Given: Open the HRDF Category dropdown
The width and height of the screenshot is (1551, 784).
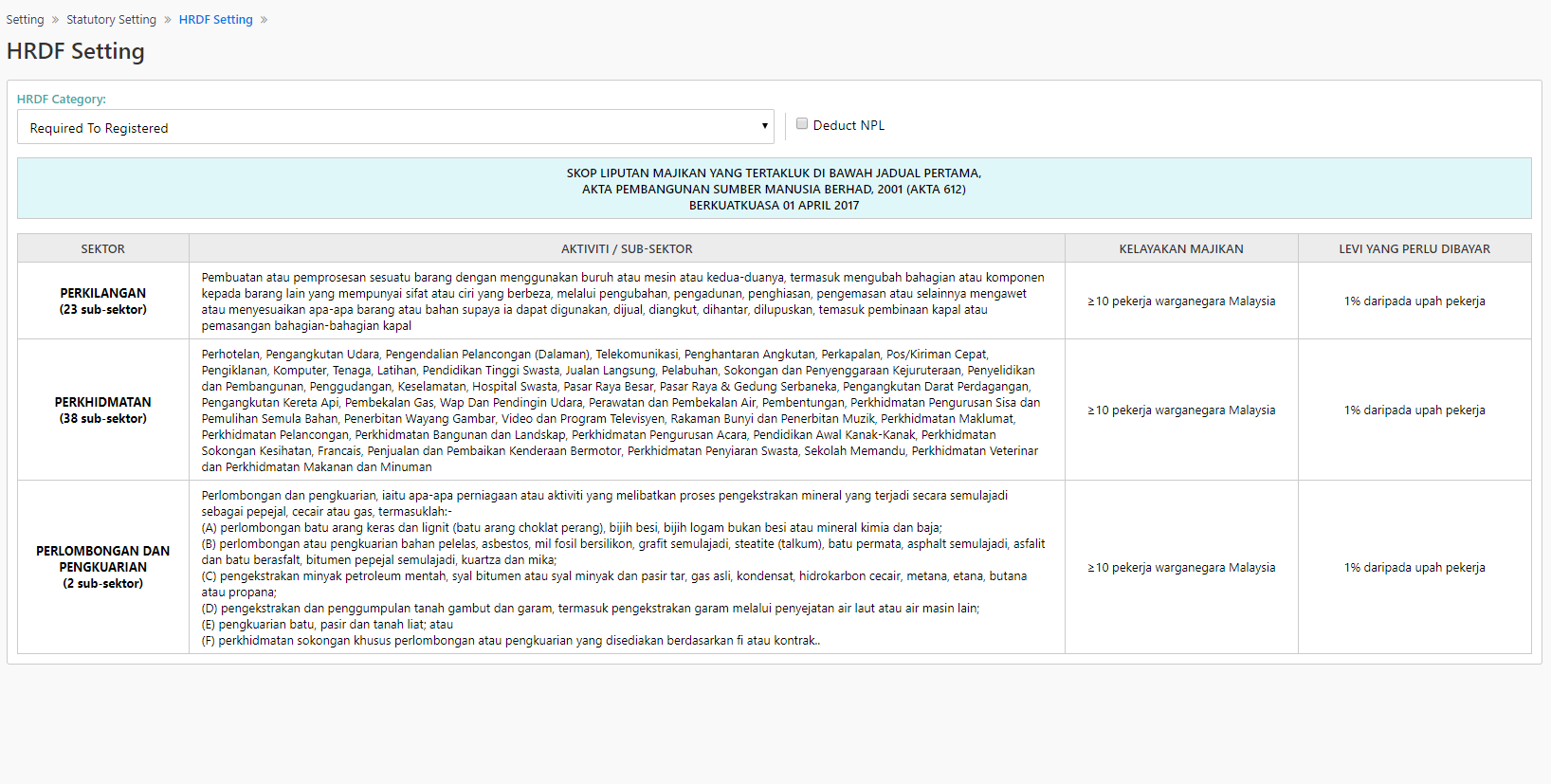Looking at the screenshot, I should (395, 127).
